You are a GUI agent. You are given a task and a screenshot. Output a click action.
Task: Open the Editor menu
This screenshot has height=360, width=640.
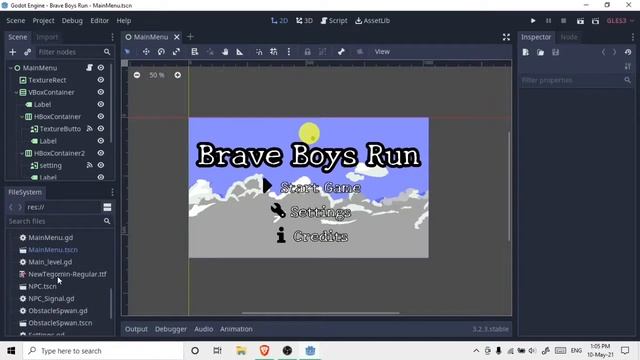tap(100, 20)
